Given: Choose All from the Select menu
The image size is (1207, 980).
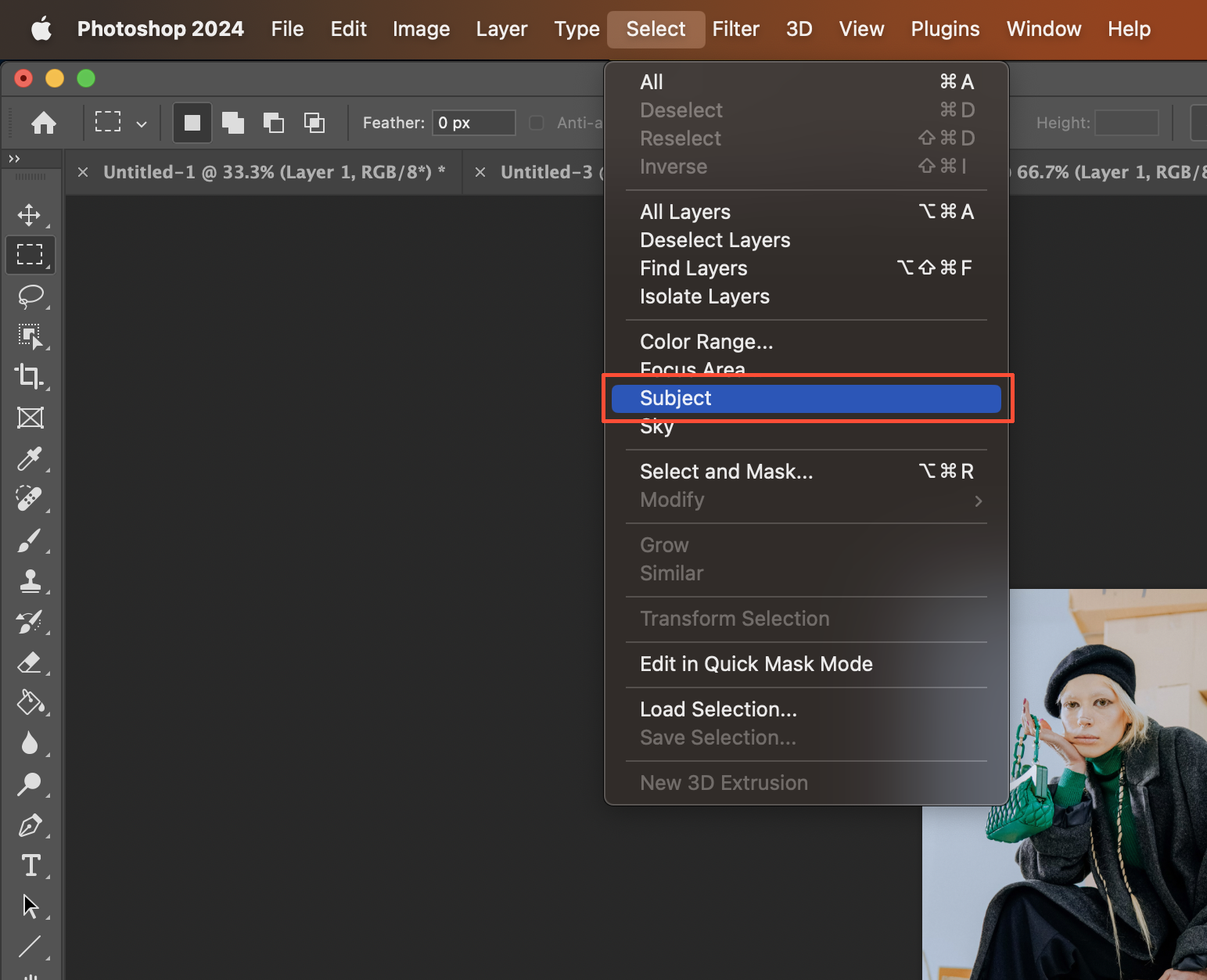Looking at the screenshot, I should (806, 82).
